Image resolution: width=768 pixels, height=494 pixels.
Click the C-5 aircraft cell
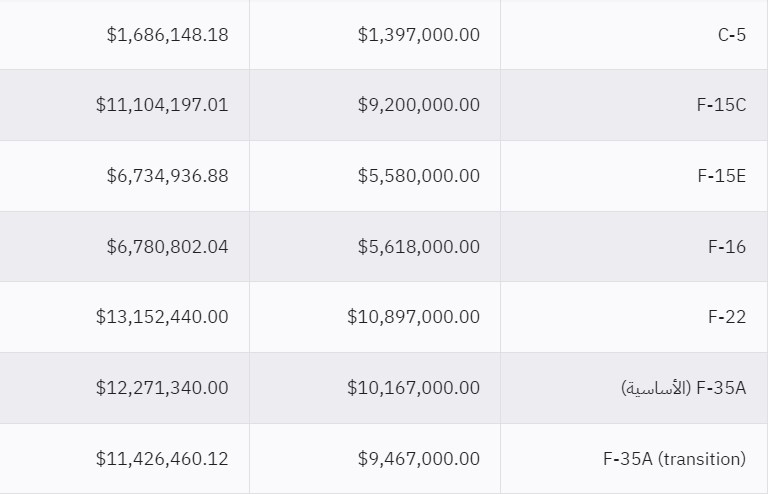point(731,34)
